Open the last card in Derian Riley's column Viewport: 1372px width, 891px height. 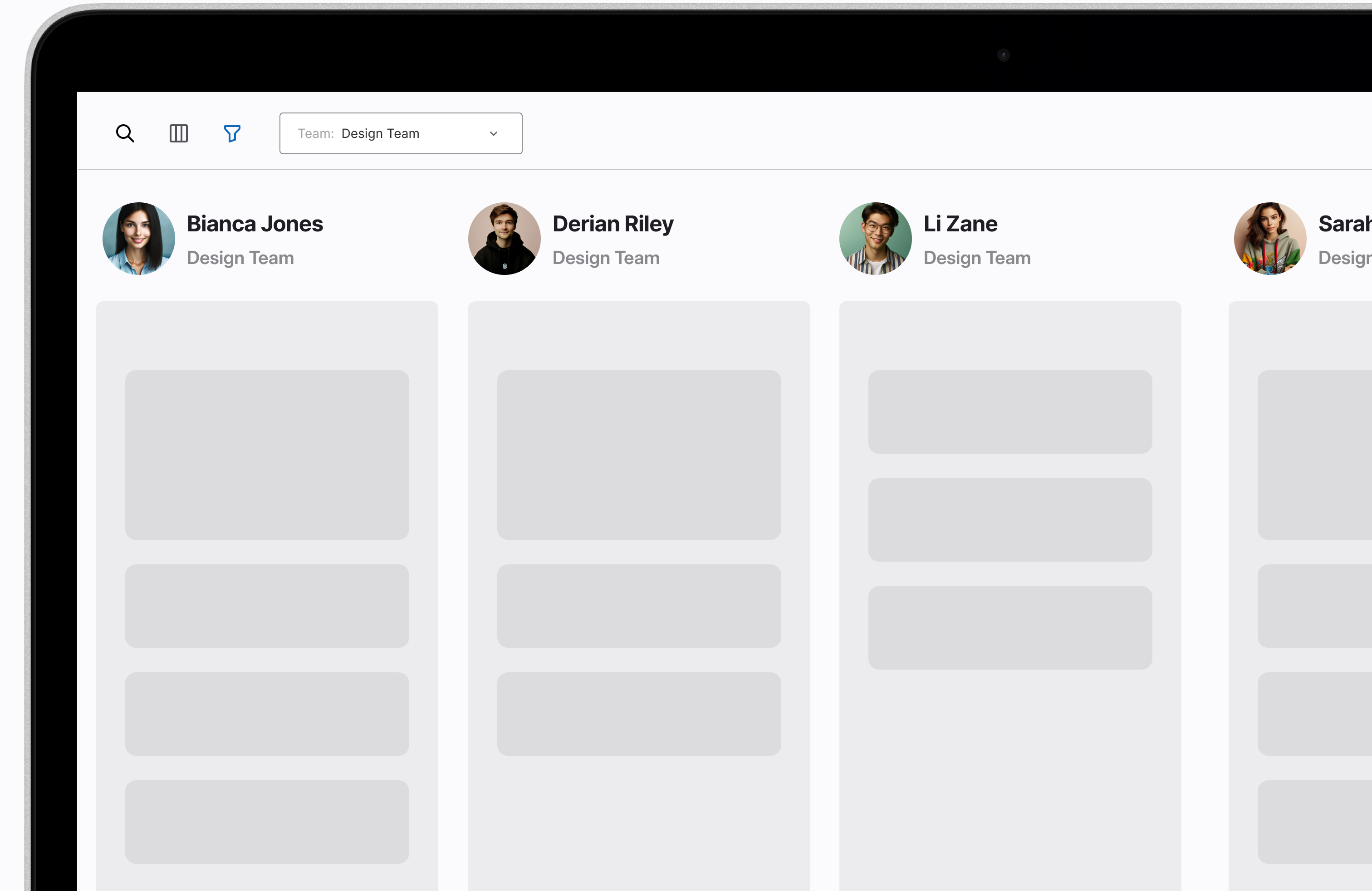click(639, 714)
